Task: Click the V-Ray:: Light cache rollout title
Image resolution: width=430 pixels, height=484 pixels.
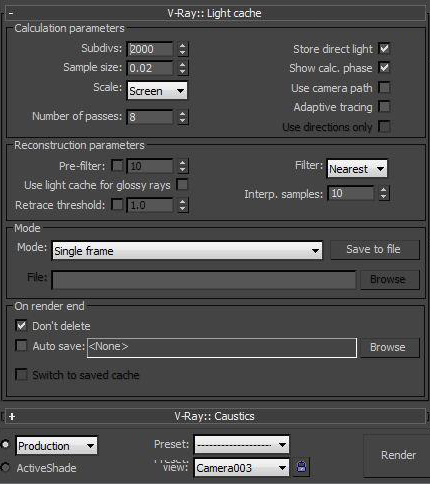Action: [214, 13]
